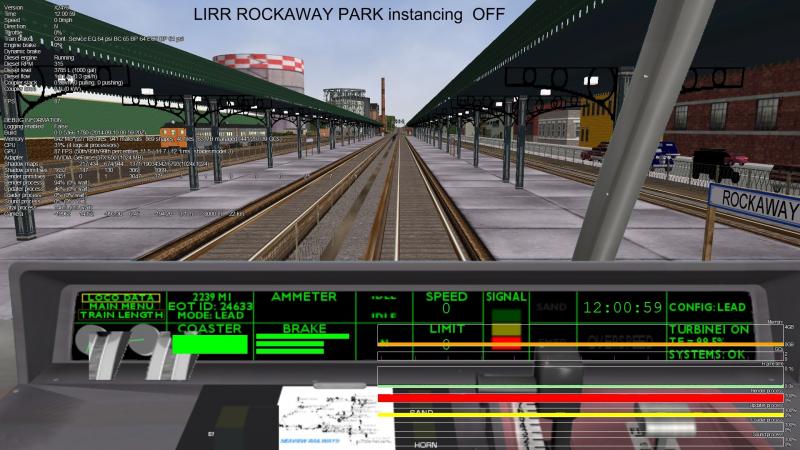The width and height of the screenshot is (800, 450).
Task: Click the green signal aspect light
Action: click(506, 314)
